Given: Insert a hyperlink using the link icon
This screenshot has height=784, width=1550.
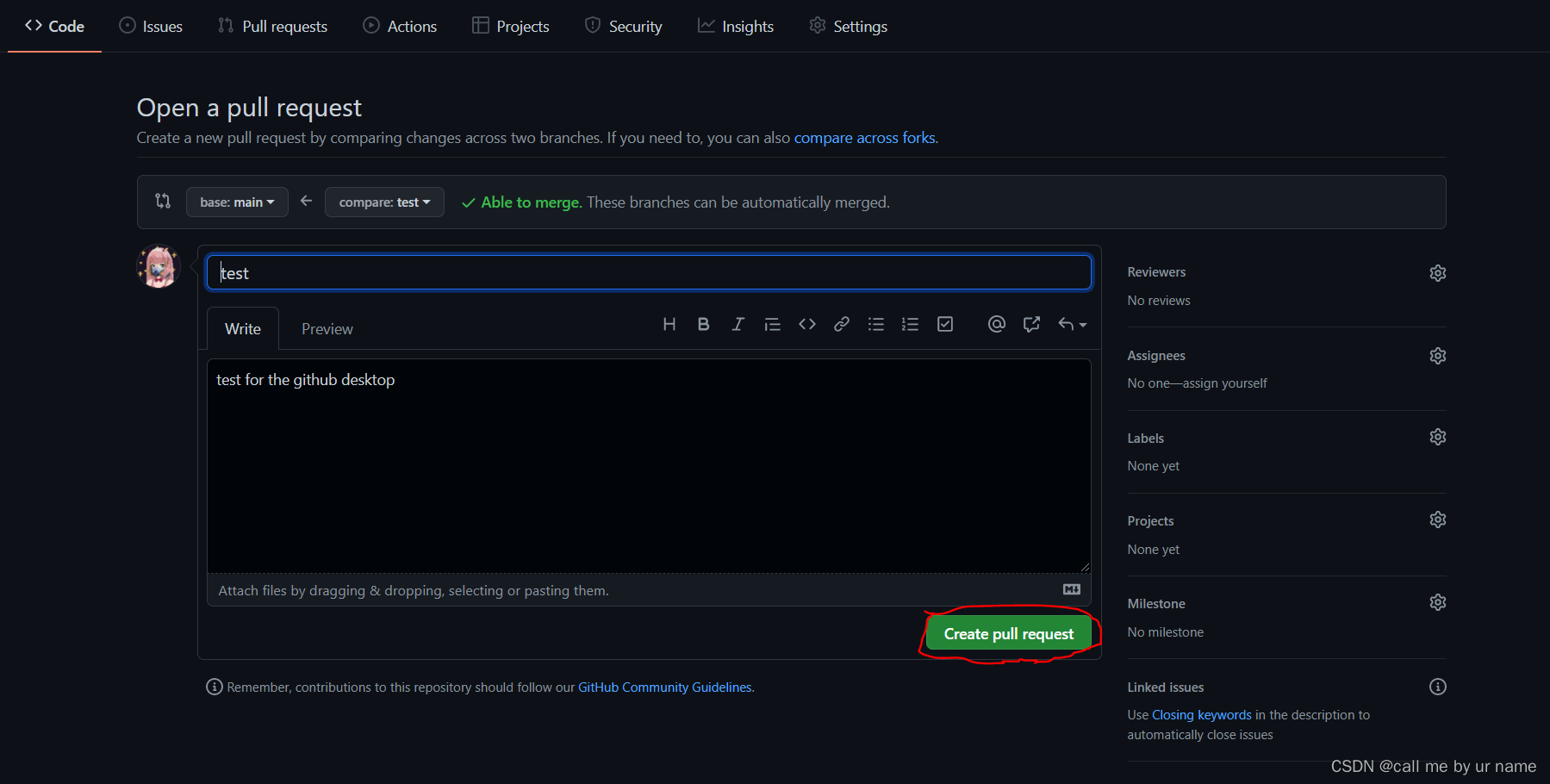Looking at the screenshot, I should click(842, 324).
